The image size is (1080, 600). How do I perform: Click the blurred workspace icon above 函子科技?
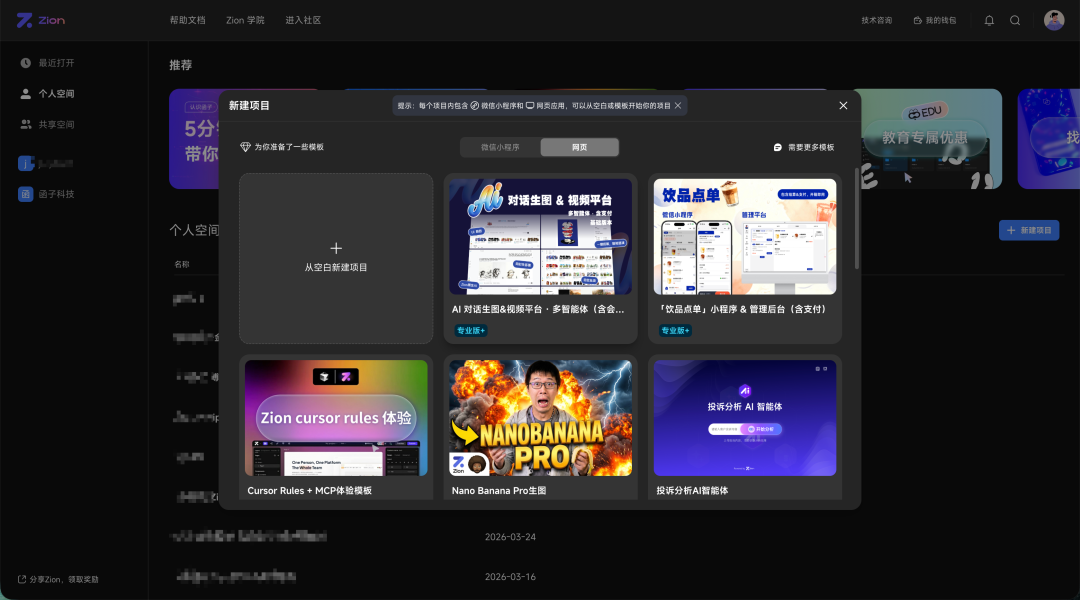click(25, 163)
